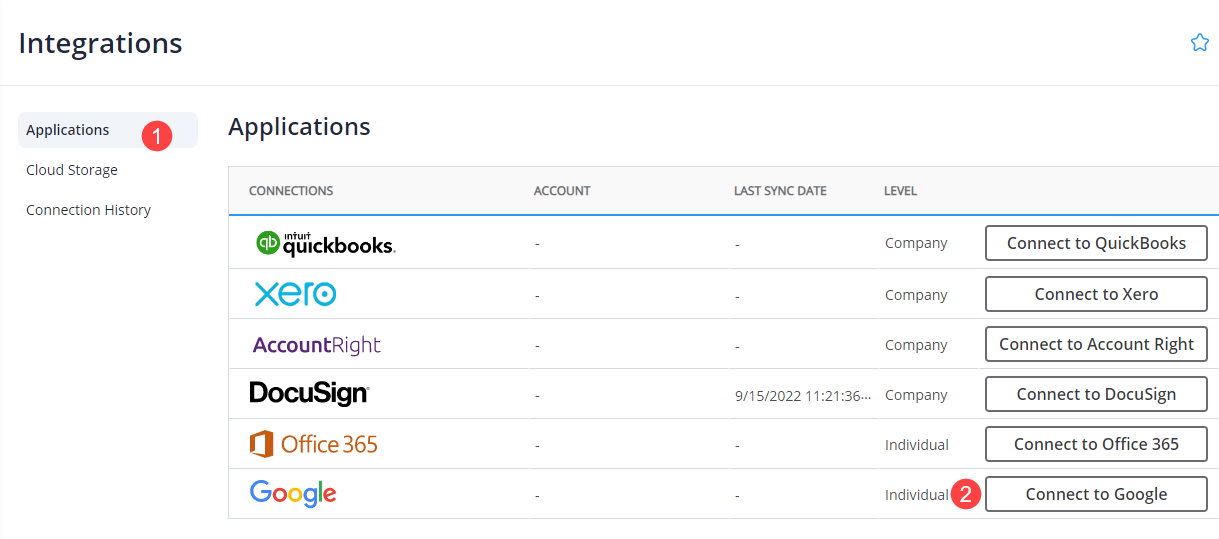Click Company level in AccountRight row
1219x539 pixels.
coord(916,345)
